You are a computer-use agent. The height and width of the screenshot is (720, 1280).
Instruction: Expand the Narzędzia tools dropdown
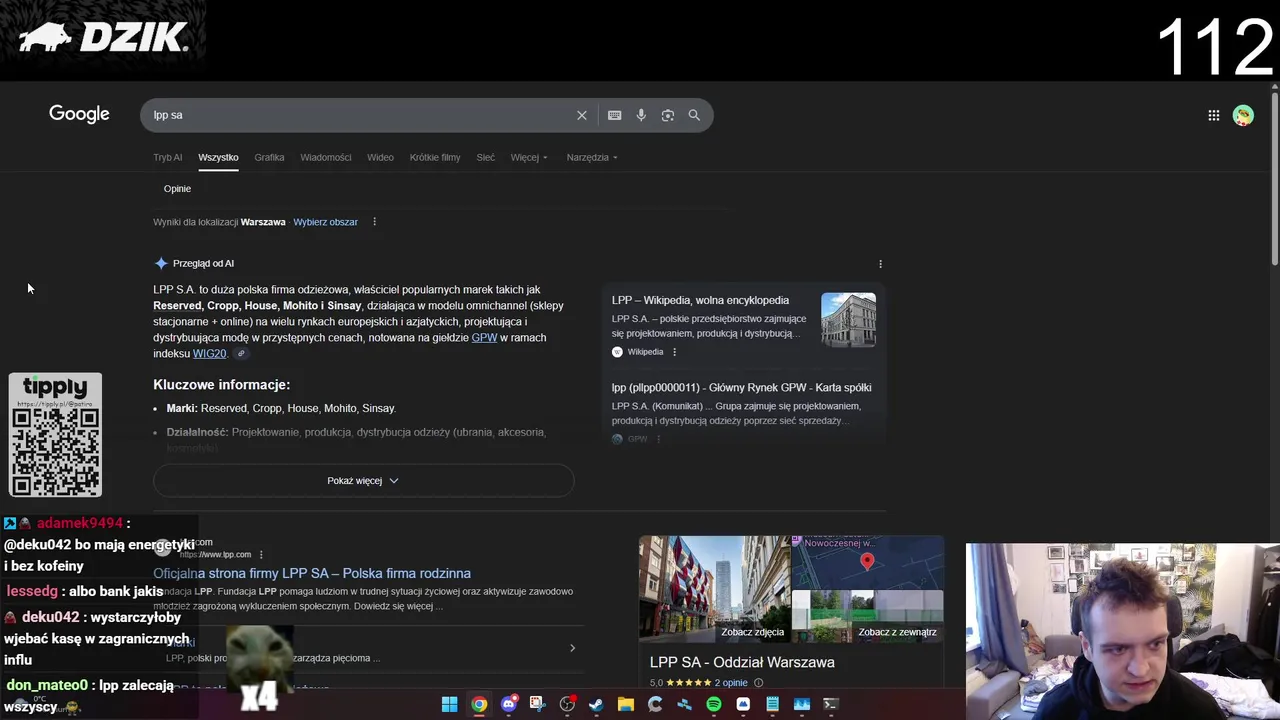tap(592, 157)
